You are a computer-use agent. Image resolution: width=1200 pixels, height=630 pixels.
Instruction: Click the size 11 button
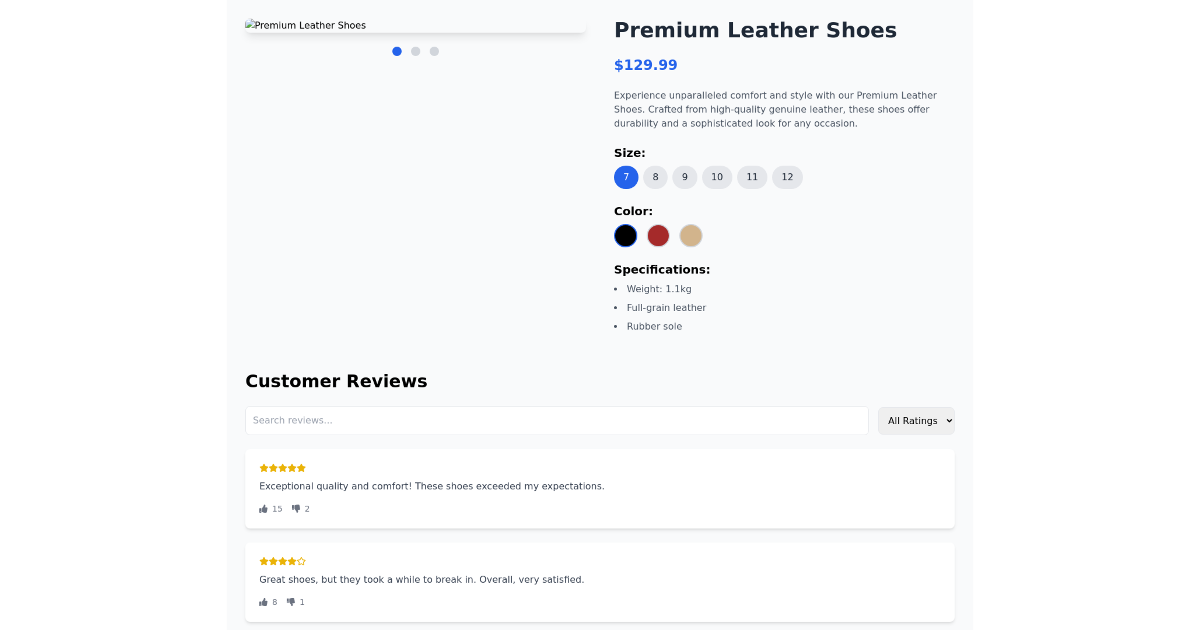pos(752,177)
